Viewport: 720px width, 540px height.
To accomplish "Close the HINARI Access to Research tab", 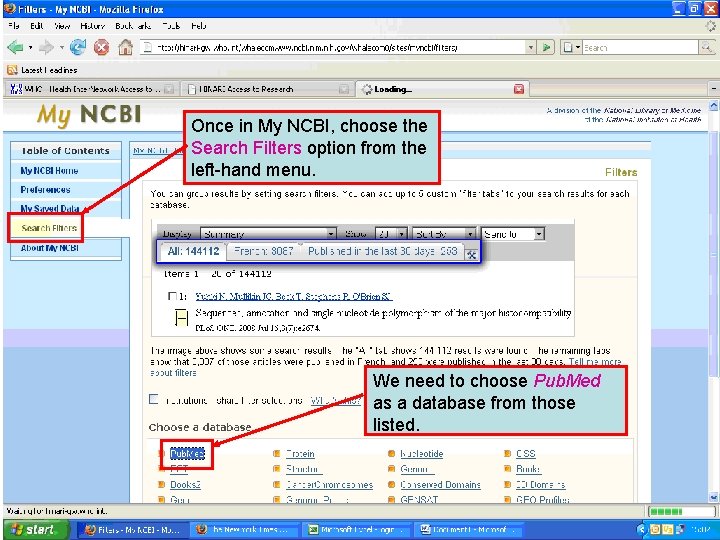I will click(343, 89).
